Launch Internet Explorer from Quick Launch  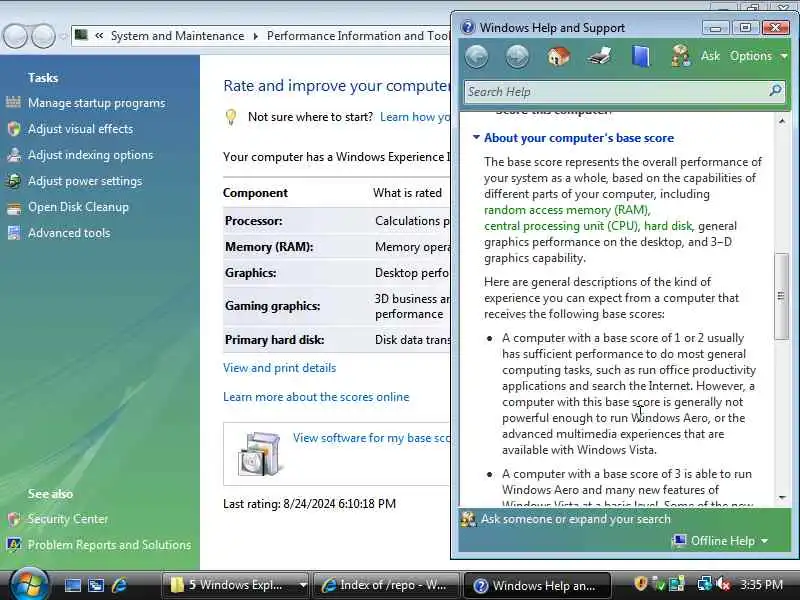119,585
